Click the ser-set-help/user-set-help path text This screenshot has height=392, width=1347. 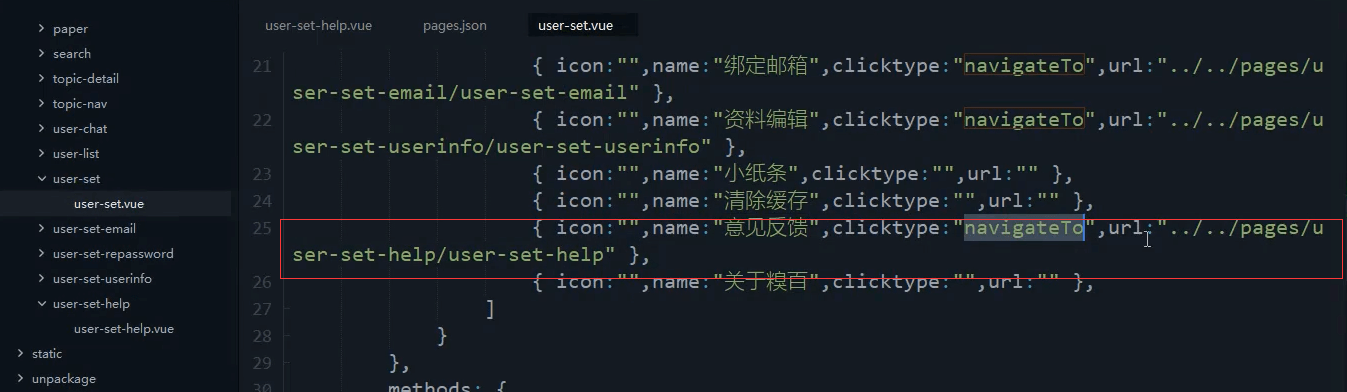(449, 254)
